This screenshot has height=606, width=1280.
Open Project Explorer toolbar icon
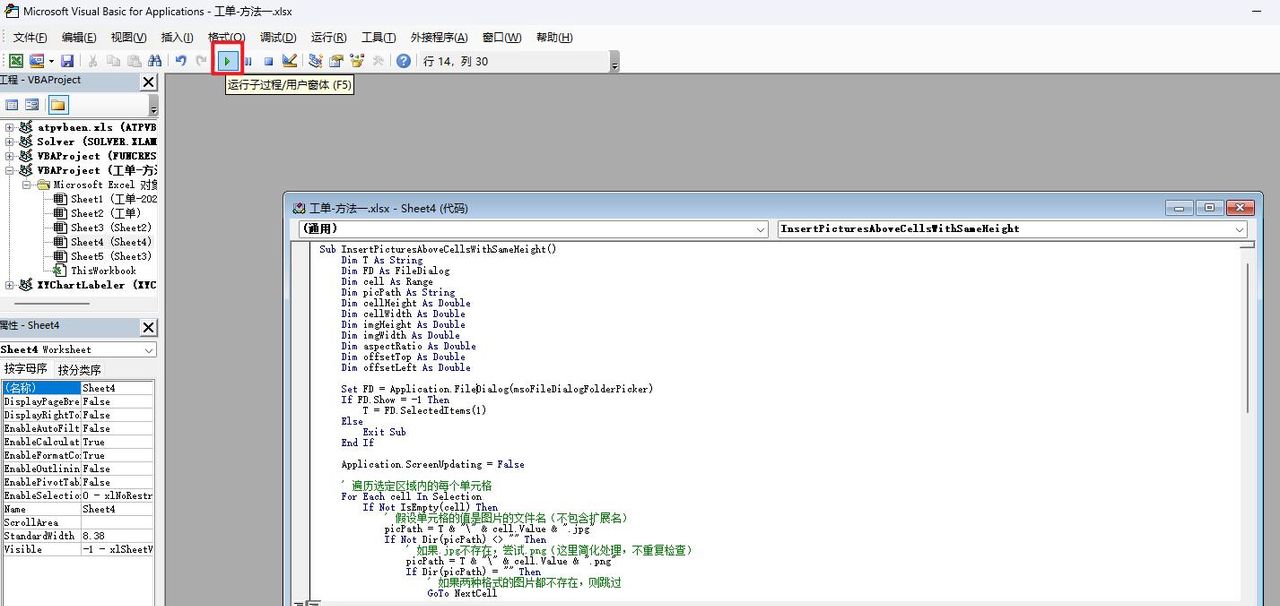(316, 61)
